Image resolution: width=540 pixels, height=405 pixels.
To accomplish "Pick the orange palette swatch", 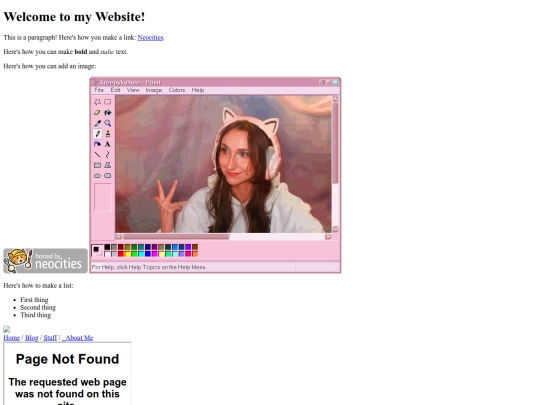I will tap(195, 254).
